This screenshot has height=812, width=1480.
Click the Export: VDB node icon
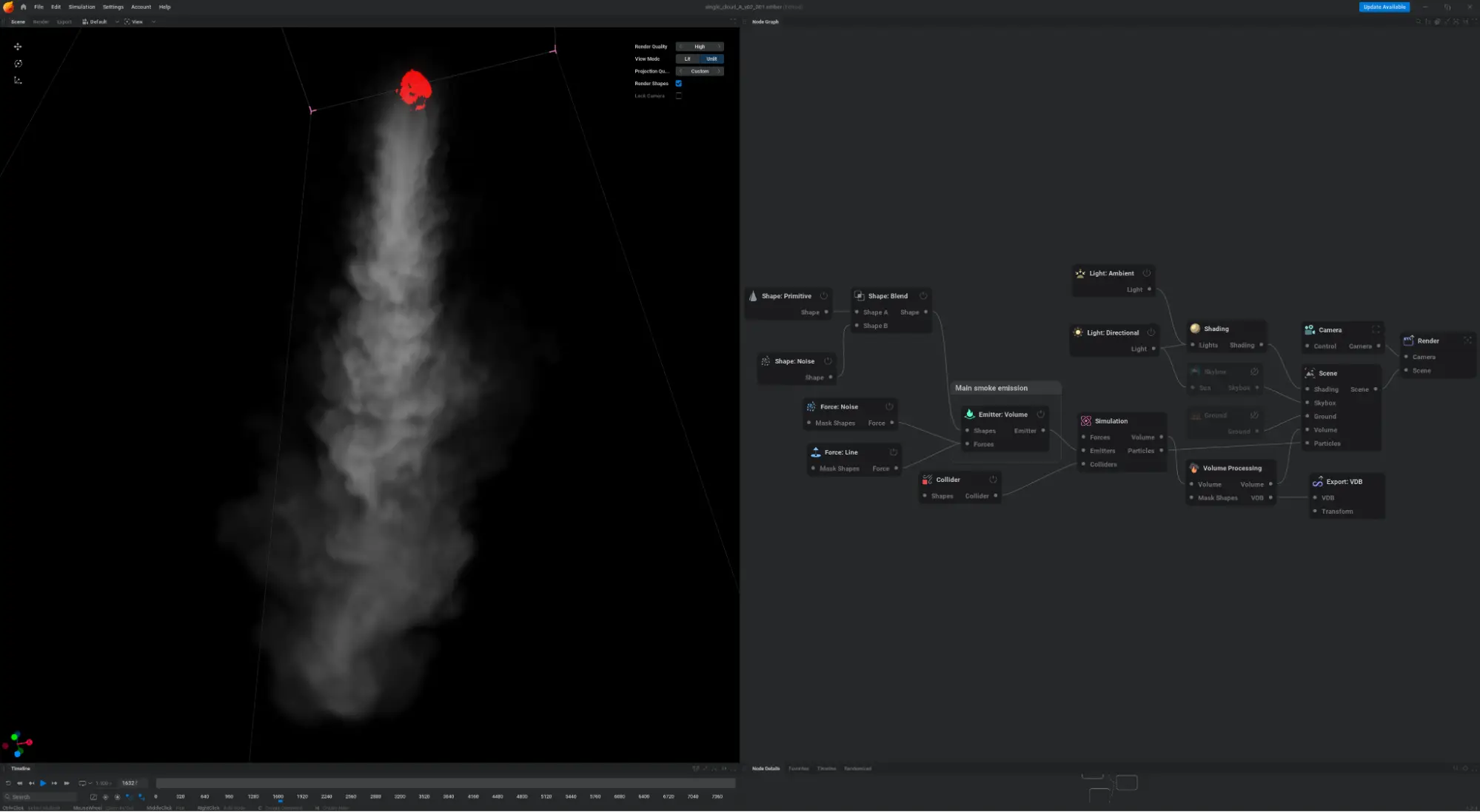tap(1317, 482)
